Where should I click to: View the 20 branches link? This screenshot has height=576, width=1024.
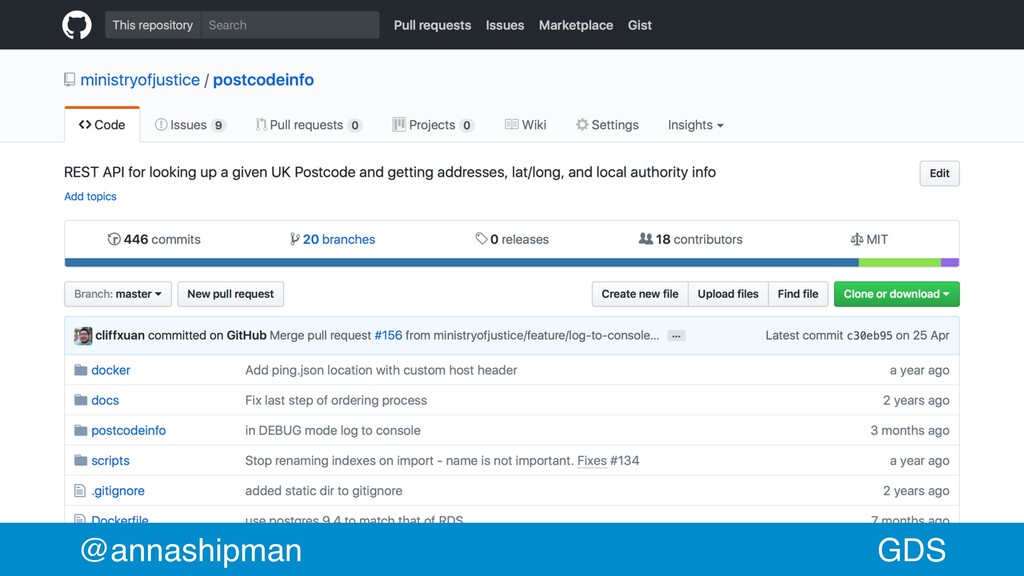click(x=332, y=239)
